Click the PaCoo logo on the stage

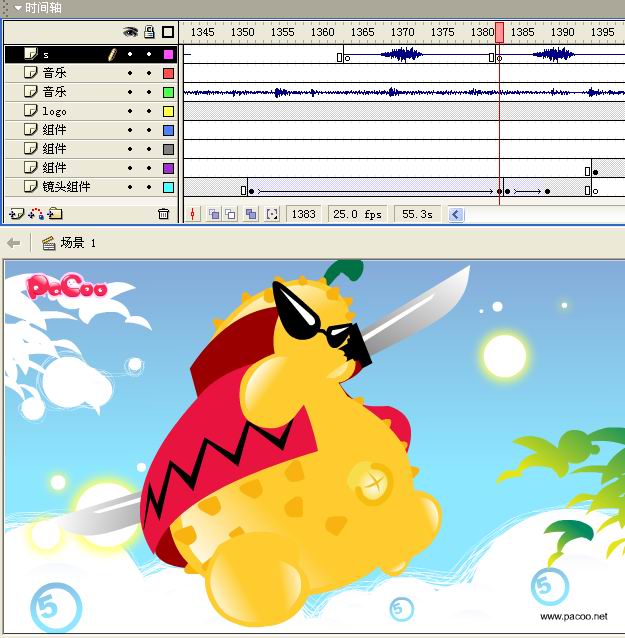(67, 287)
